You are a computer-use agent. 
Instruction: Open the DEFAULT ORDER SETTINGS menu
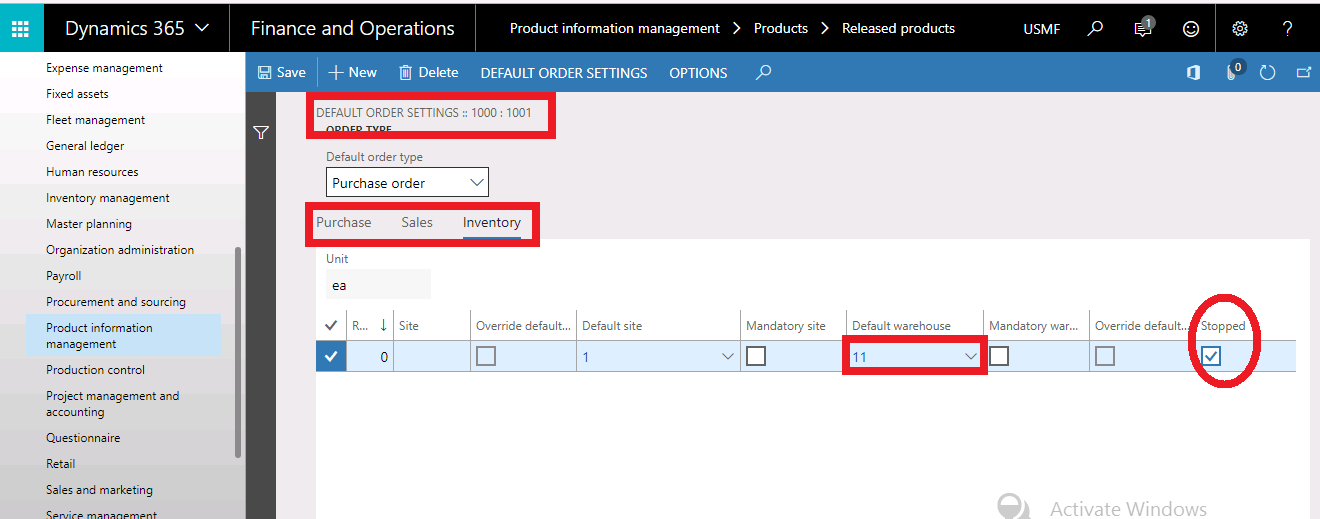click(564, 73)
